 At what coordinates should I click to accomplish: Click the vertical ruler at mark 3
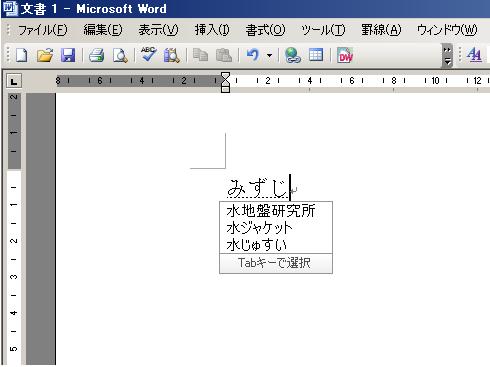tap(14, 277)
